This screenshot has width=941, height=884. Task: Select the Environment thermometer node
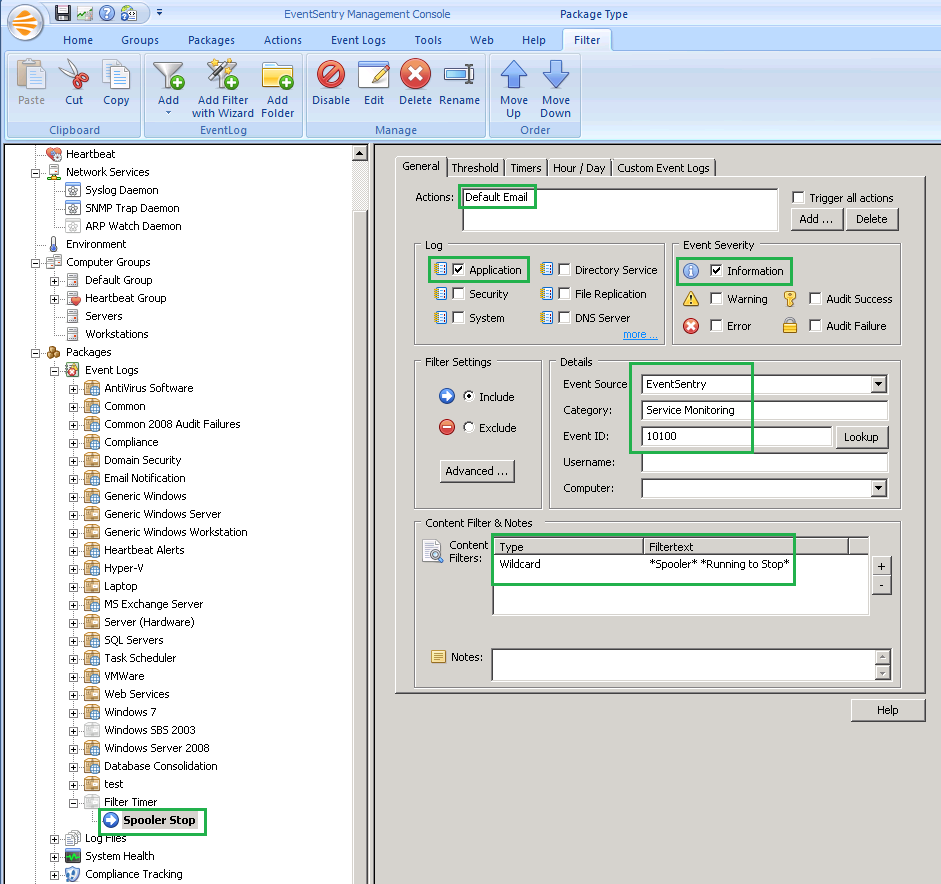[96, 244]
